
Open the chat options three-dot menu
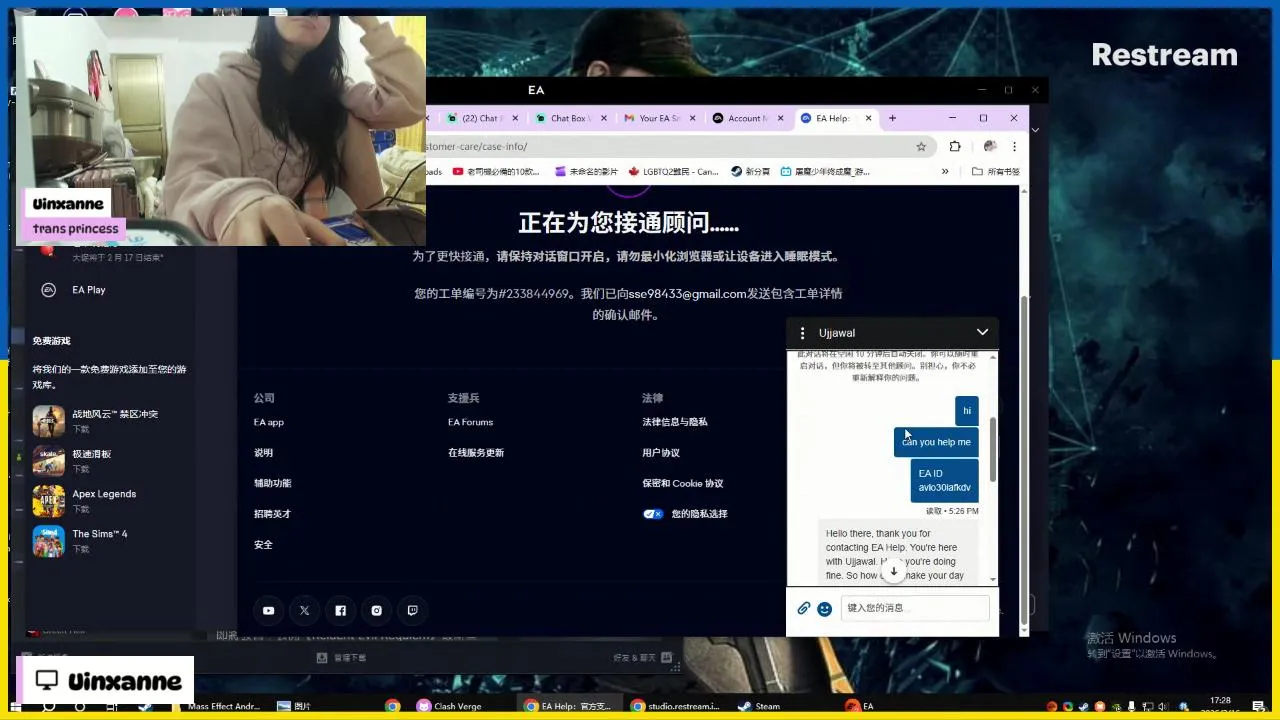tap(802, 333)
